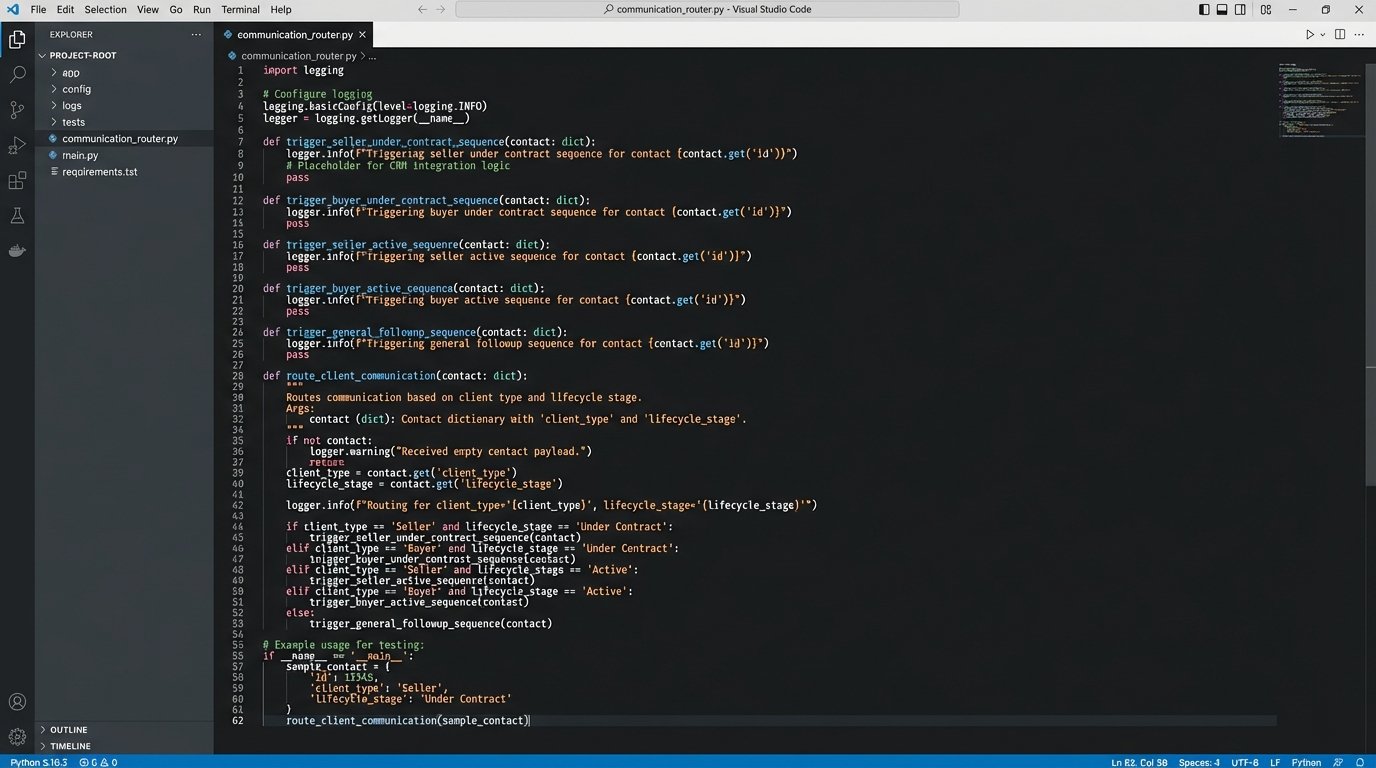The height and width of the screenshot is (768, 1376).
Task: Open the Terminal menu
Action: pos(240,10)
